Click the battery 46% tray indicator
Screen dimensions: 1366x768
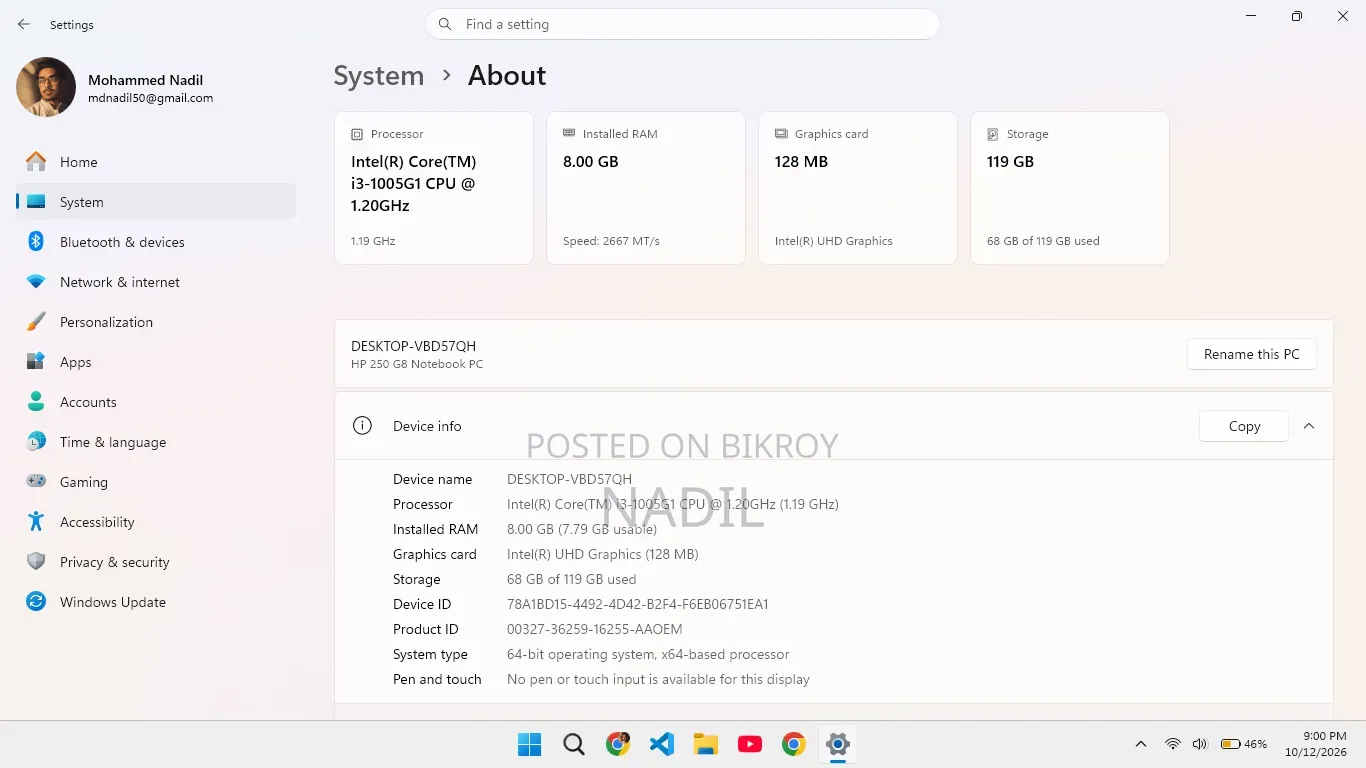(1243, 744)
